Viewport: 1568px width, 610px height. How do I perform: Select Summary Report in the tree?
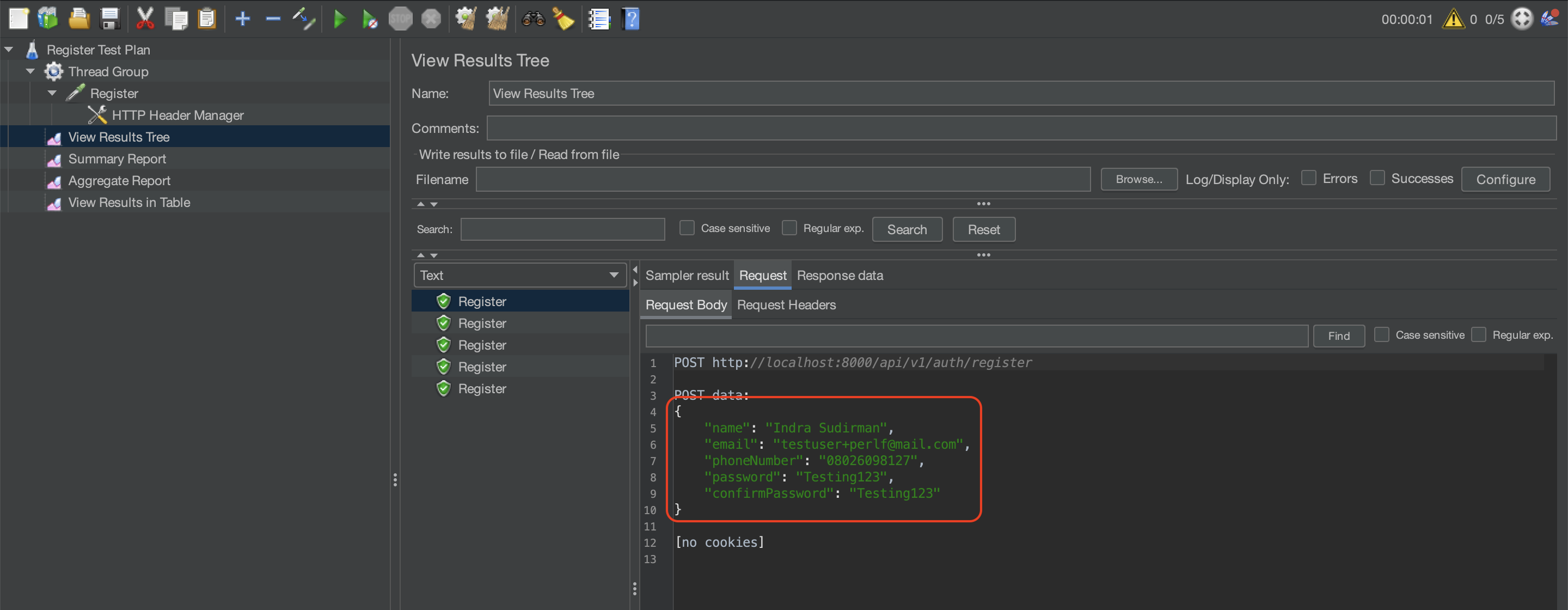click(117, 159)
